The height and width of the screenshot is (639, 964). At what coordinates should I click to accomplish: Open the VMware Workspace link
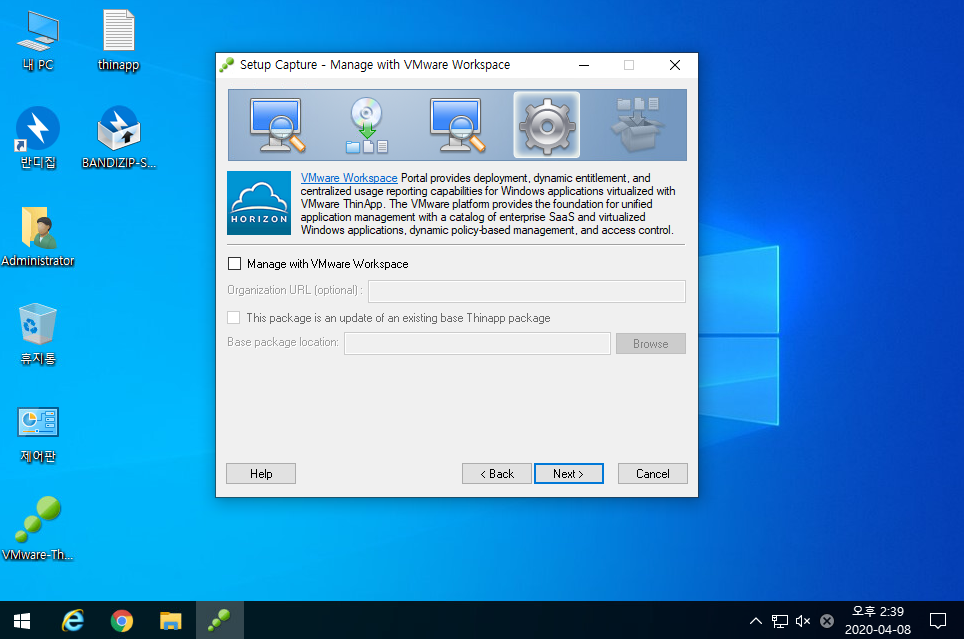[x=349, y=178]
